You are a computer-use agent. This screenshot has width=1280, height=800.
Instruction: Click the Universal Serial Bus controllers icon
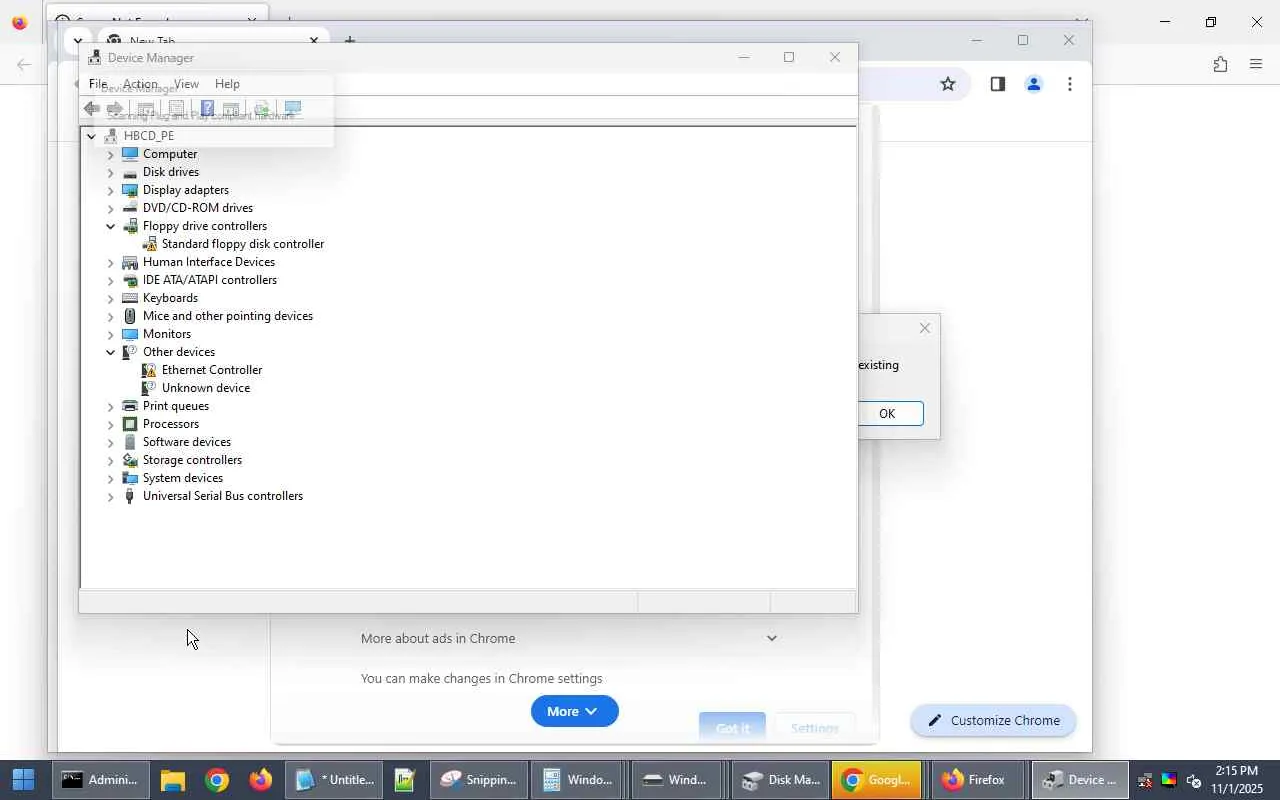(x=130, y=496)
